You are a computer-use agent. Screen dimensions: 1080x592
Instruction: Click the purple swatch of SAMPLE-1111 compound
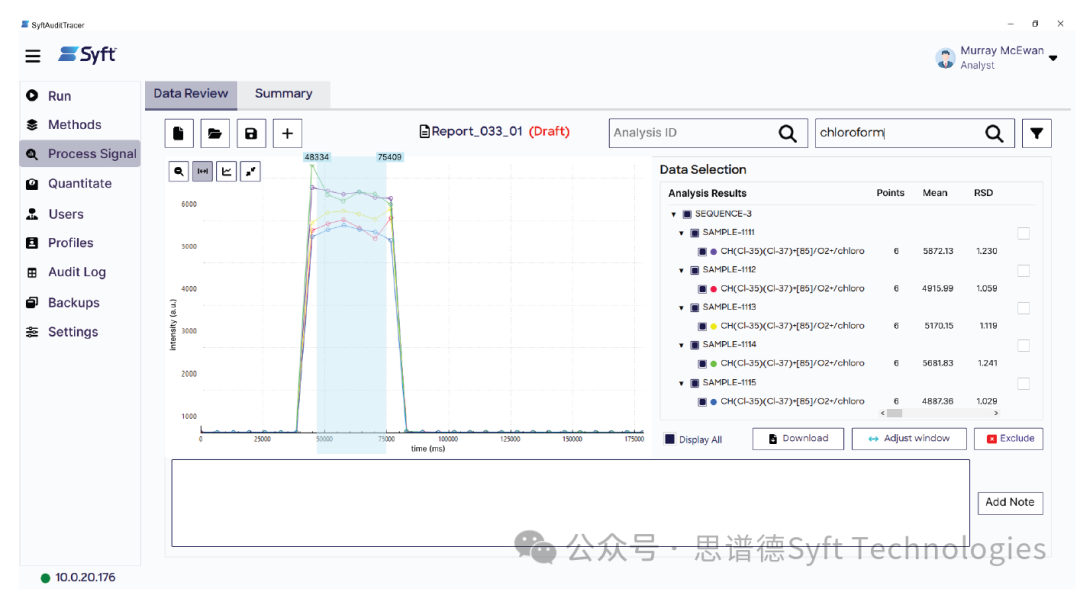click(x=714, y=252)
